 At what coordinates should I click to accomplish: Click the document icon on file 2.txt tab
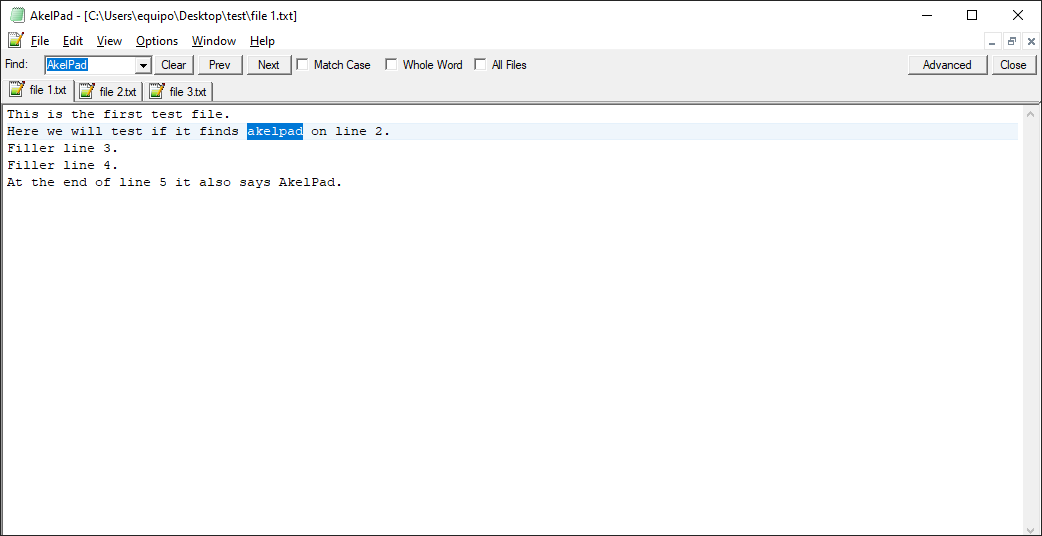[x=86, y=91]
